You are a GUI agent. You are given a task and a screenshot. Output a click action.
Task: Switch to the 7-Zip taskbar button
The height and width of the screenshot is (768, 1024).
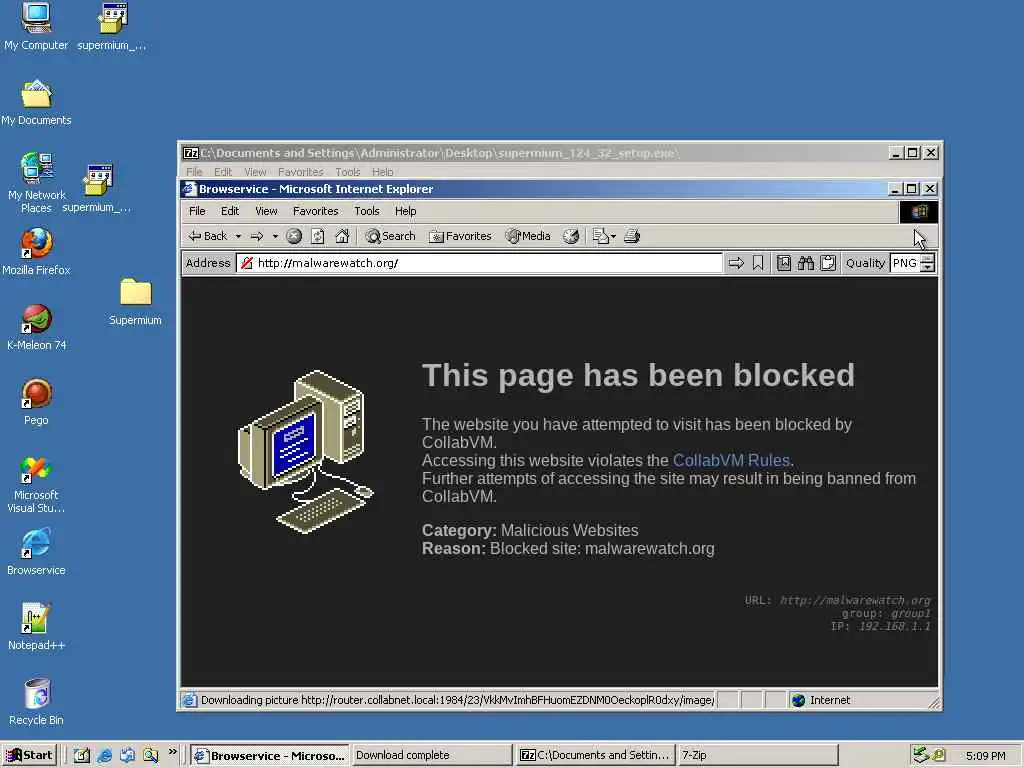point(758,755)
